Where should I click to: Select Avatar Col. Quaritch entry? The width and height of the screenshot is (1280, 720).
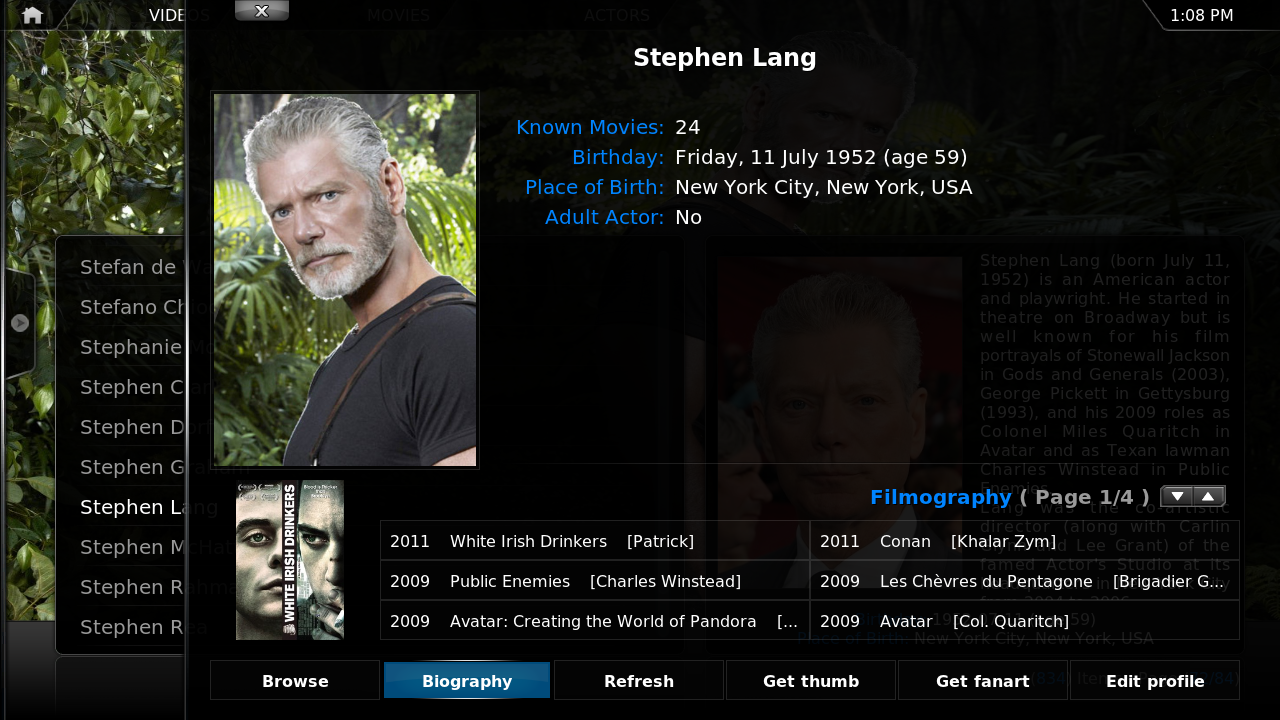pyautogui.click(x=1025, y=621)
